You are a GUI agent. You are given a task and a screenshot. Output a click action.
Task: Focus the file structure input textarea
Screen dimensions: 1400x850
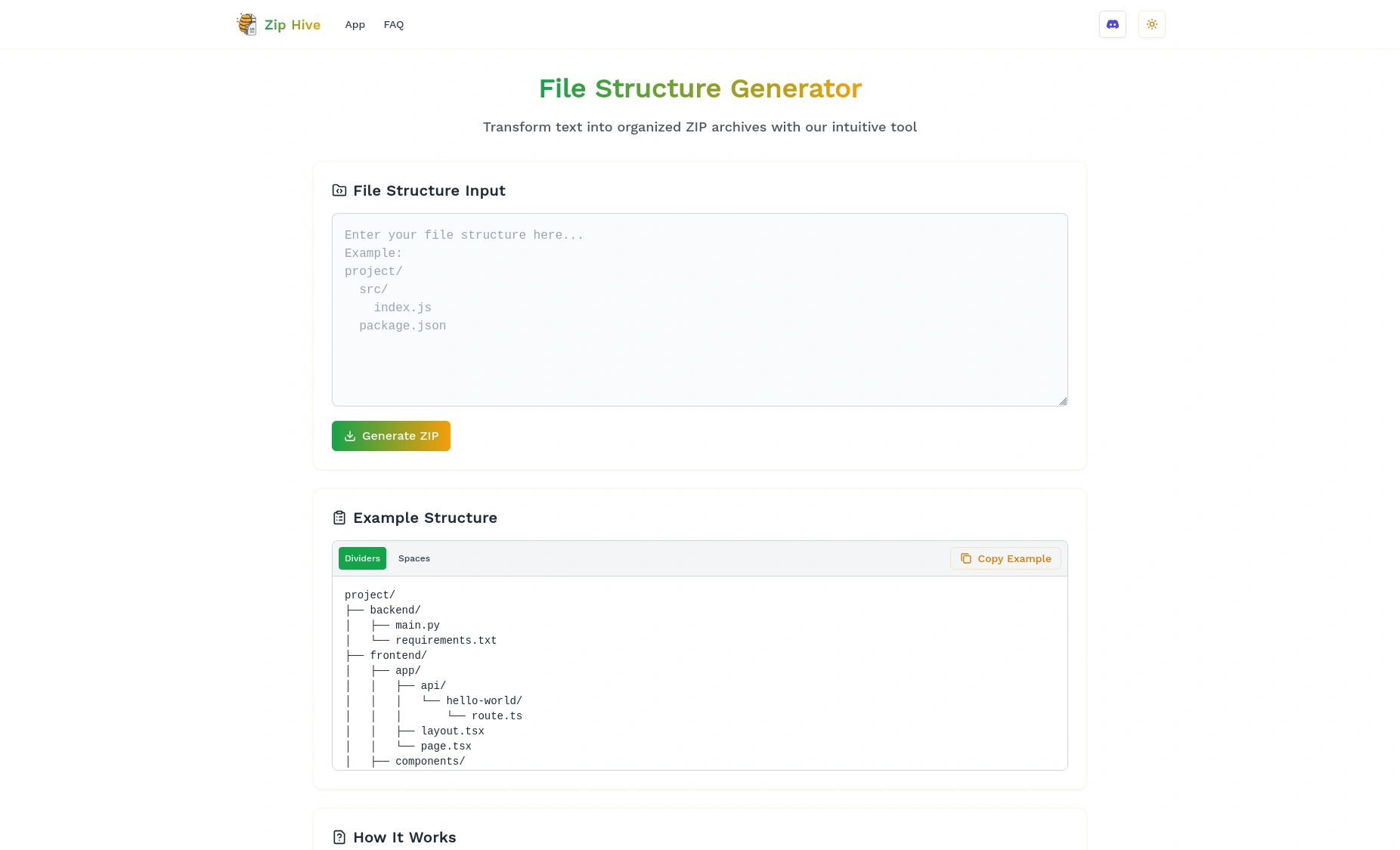pos(699,310)
